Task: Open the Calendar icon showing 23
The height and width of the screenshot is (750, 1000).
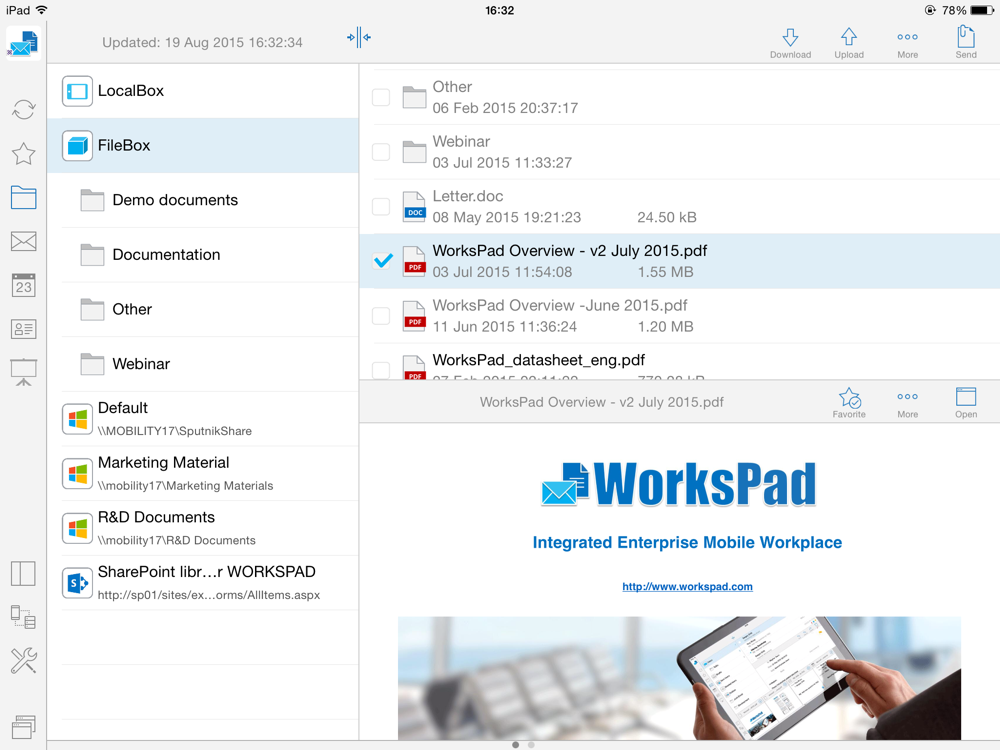Action: pyautogui.click(x=24, y=285)
